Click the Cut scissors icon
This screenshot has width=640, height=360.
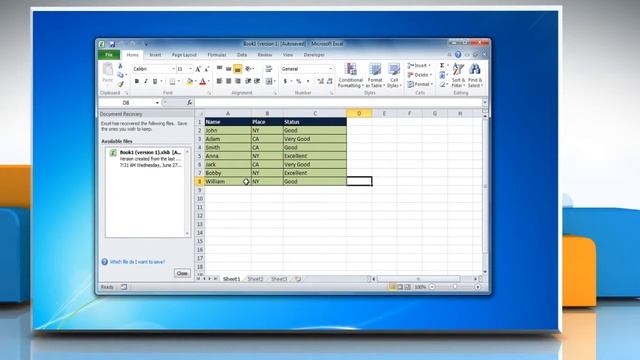click(120, 66)
